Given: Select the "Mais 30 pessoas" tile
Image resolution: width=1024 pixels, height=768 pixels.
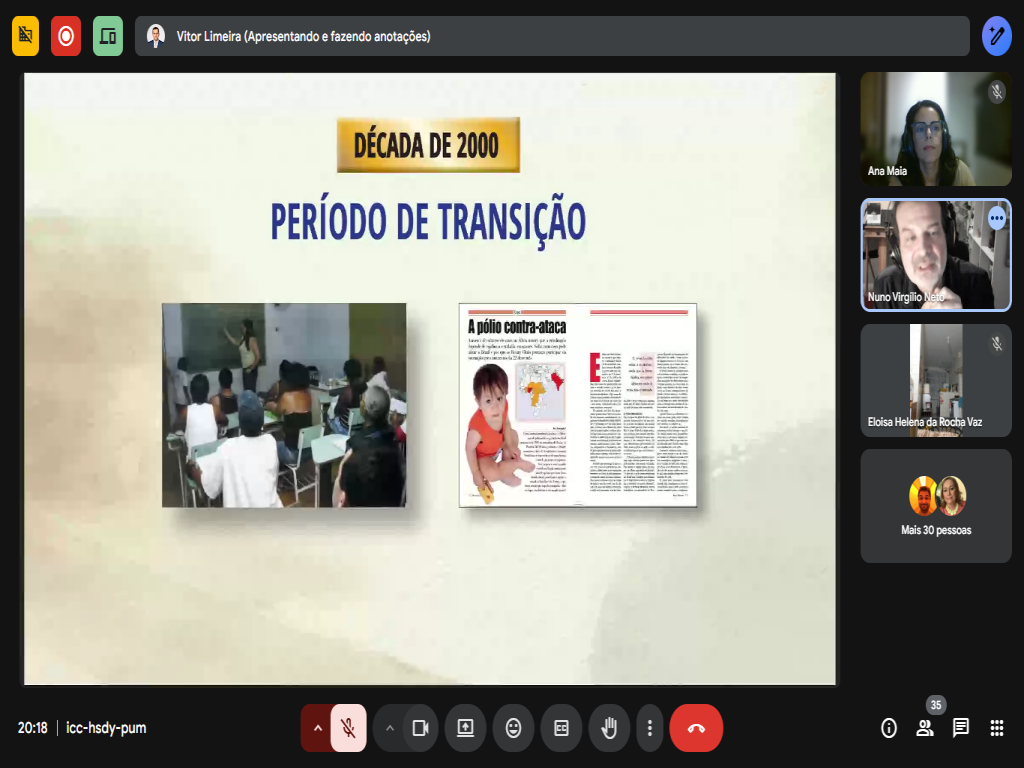Looking at the screenshot, I should click(936, 505).
